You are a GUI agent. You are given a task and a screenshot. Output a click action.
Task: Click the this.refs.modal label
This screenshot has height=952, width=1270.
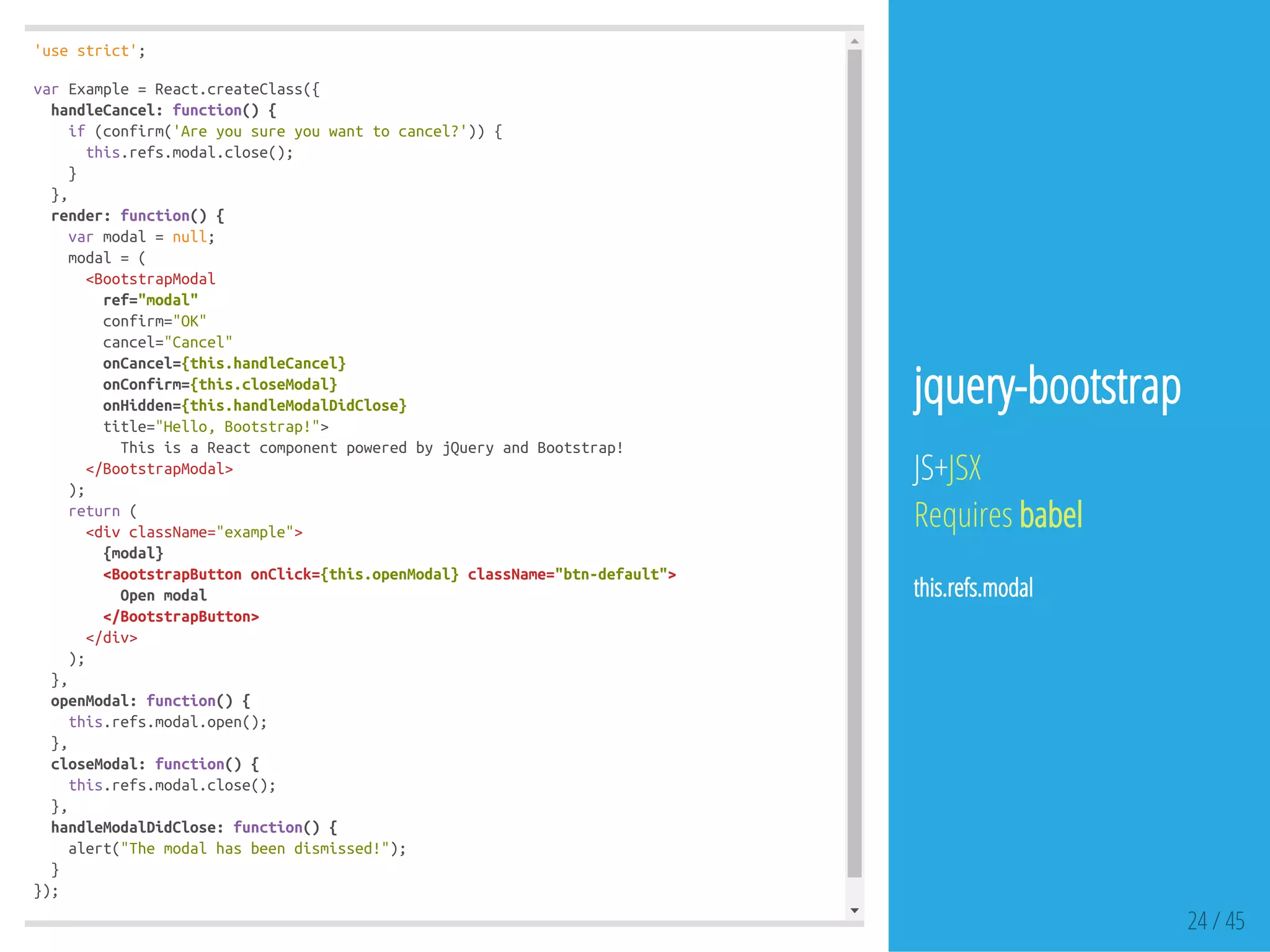click(973, 588)
